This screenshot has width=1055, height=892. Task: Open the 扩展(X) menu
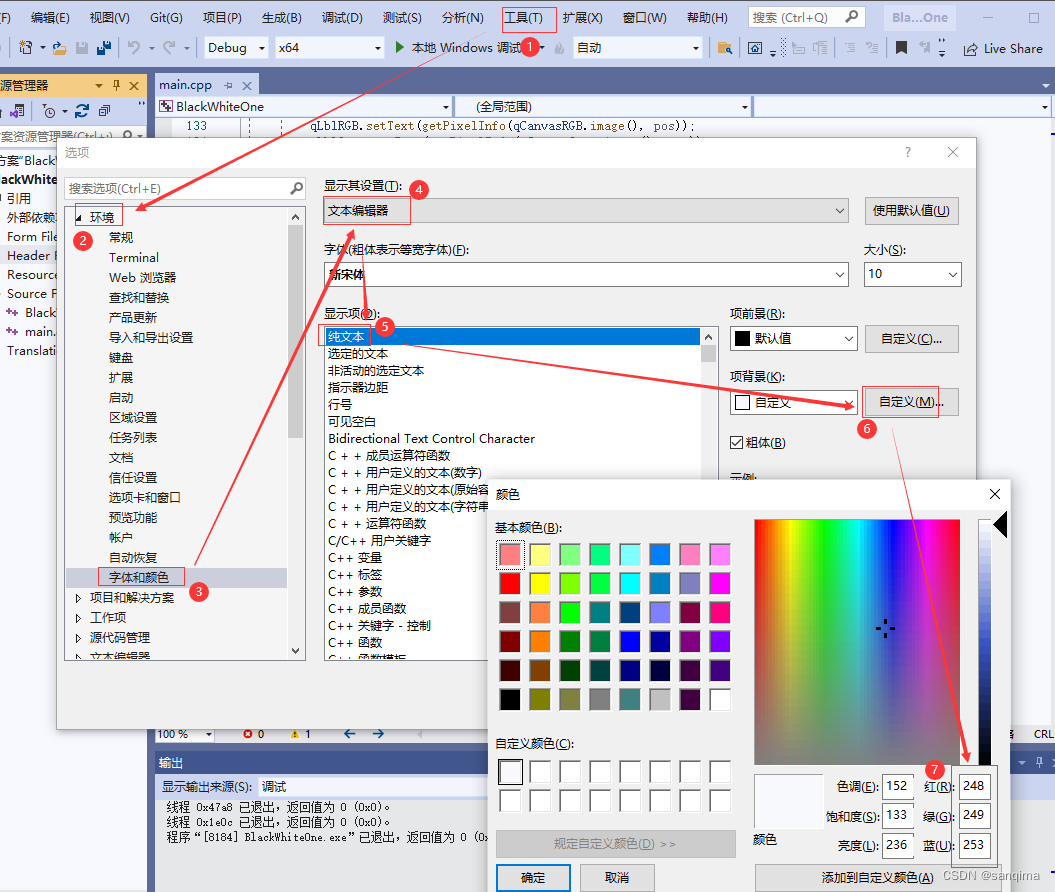583,18
